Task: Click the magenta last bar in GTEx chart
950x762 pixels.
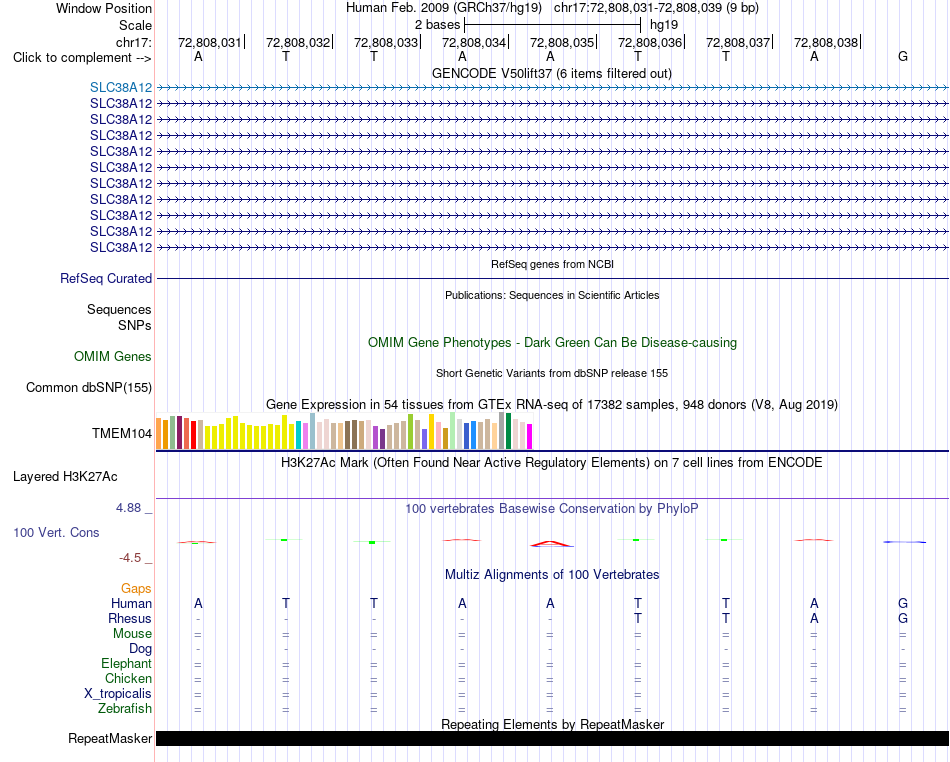Action: (x=530, y=437)
